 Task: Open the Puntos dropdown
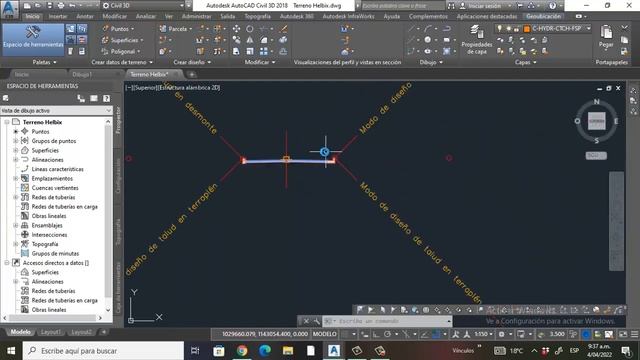tap(118, 29)
